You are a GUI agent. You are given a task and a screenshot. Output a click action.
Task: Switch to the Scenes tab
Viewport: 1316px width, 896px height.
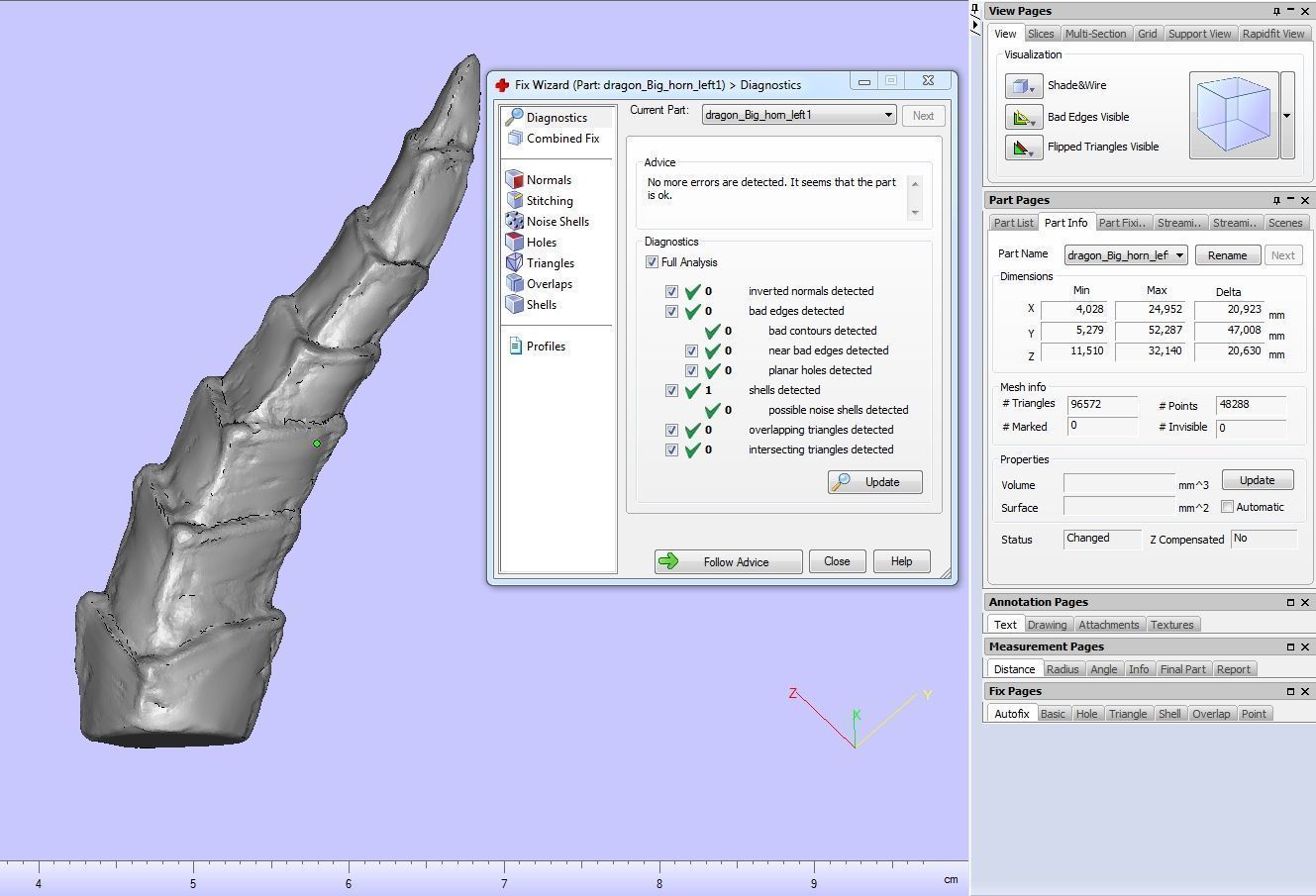pos(1285,223)
